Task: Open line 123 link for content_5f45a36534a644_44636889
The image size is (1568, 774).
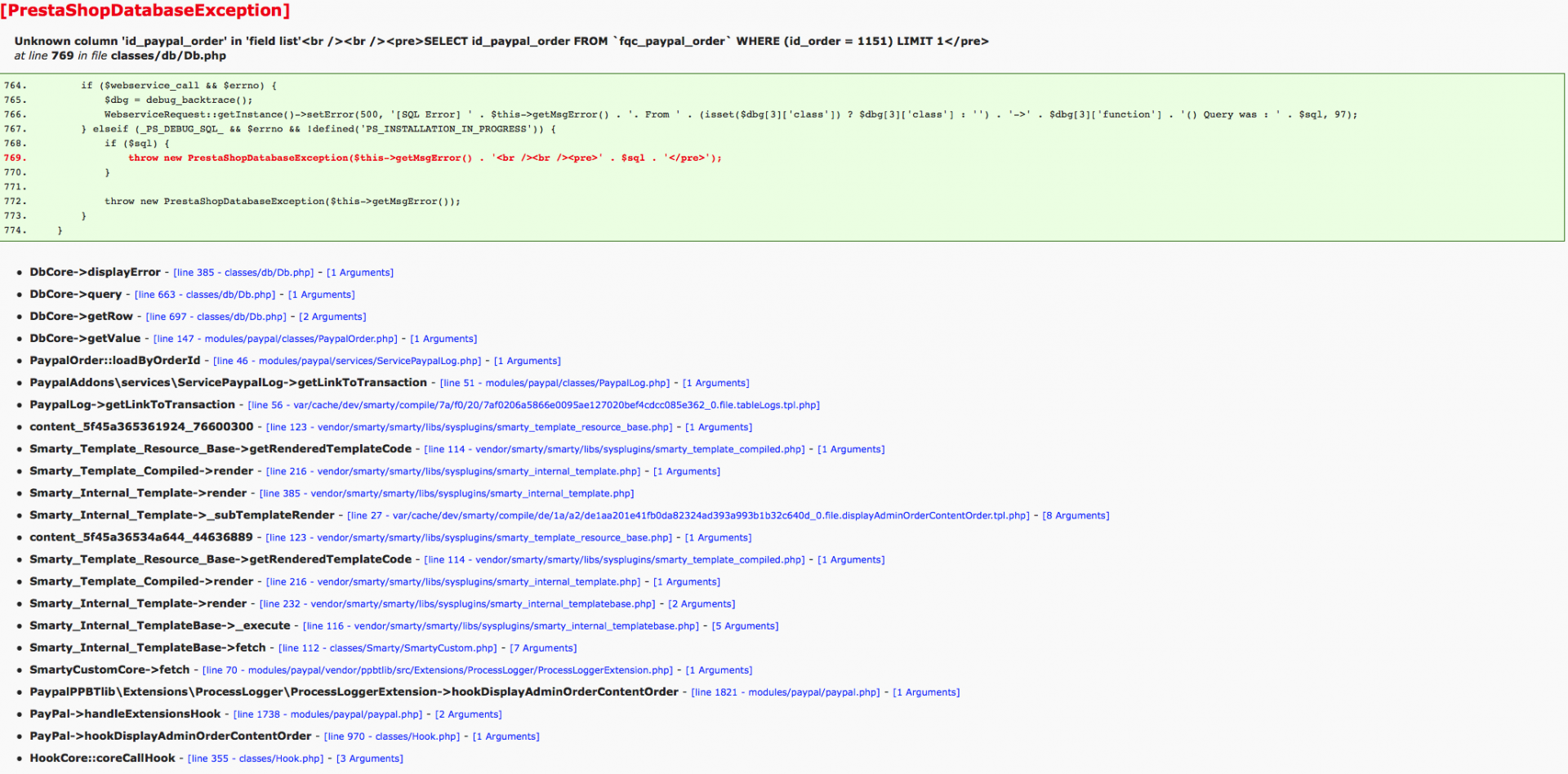Action: pos(469,538)
